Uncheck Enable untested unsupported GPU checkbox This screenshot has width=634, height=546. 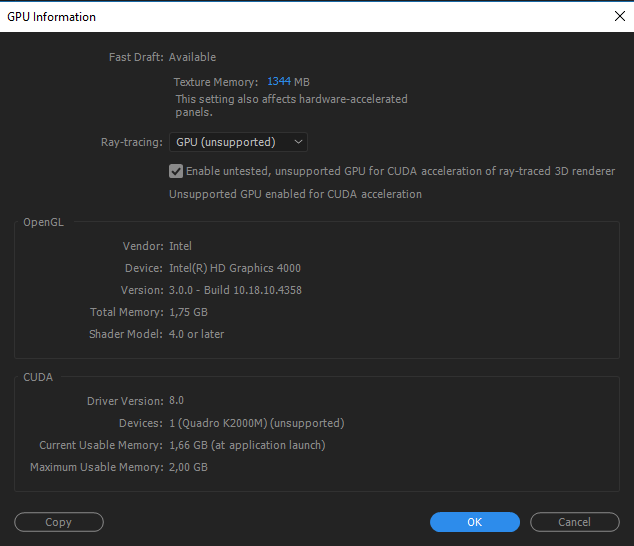point(176,171)
